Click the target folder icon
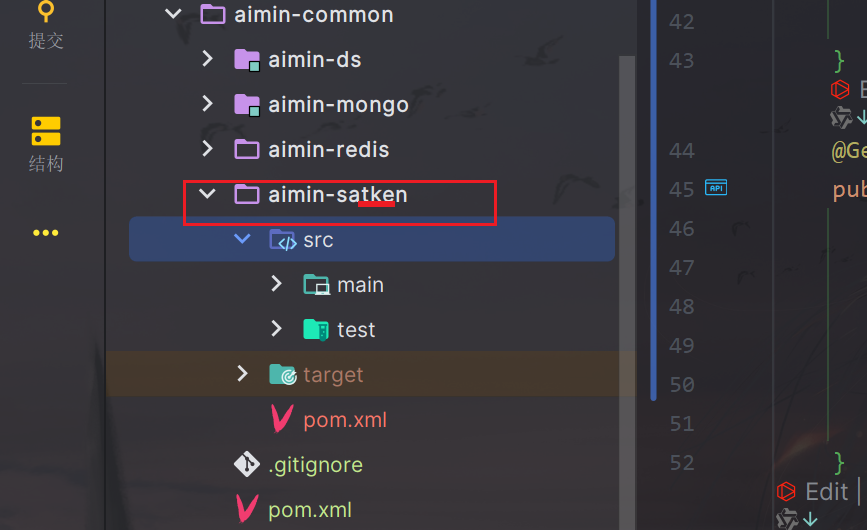This screenshot has width=867, height=530. [283, 375]
